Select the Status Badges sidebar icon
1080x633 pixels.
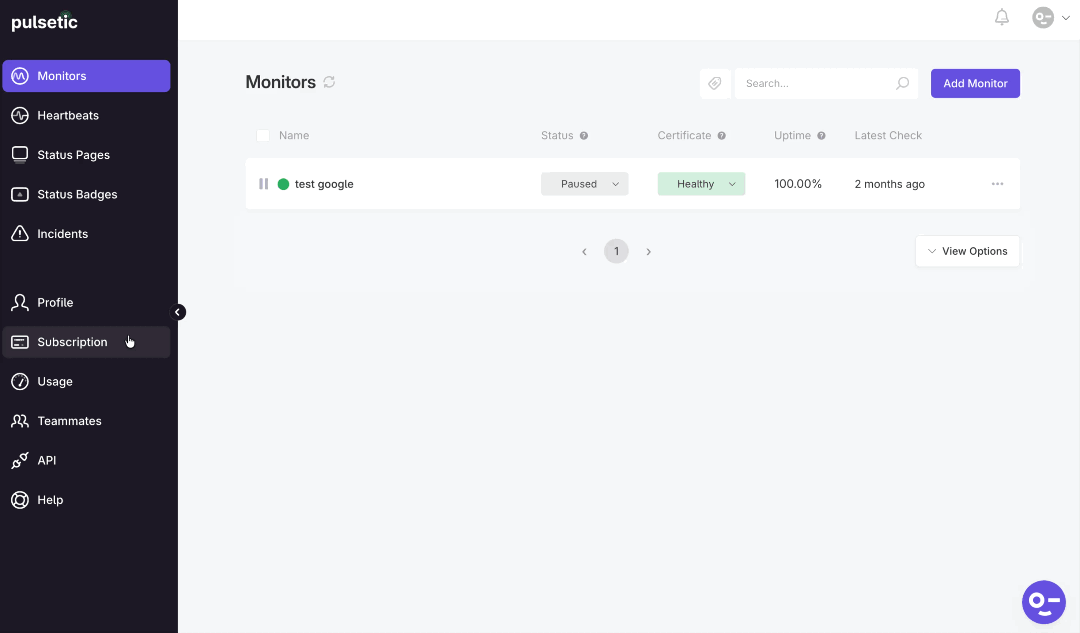point(19,194)
